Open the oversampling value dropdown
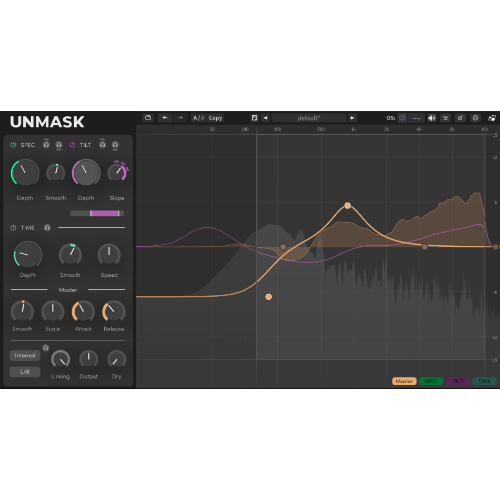Image resolution: width=500 pixels, height=500 pixels. [x=416, y=118]
